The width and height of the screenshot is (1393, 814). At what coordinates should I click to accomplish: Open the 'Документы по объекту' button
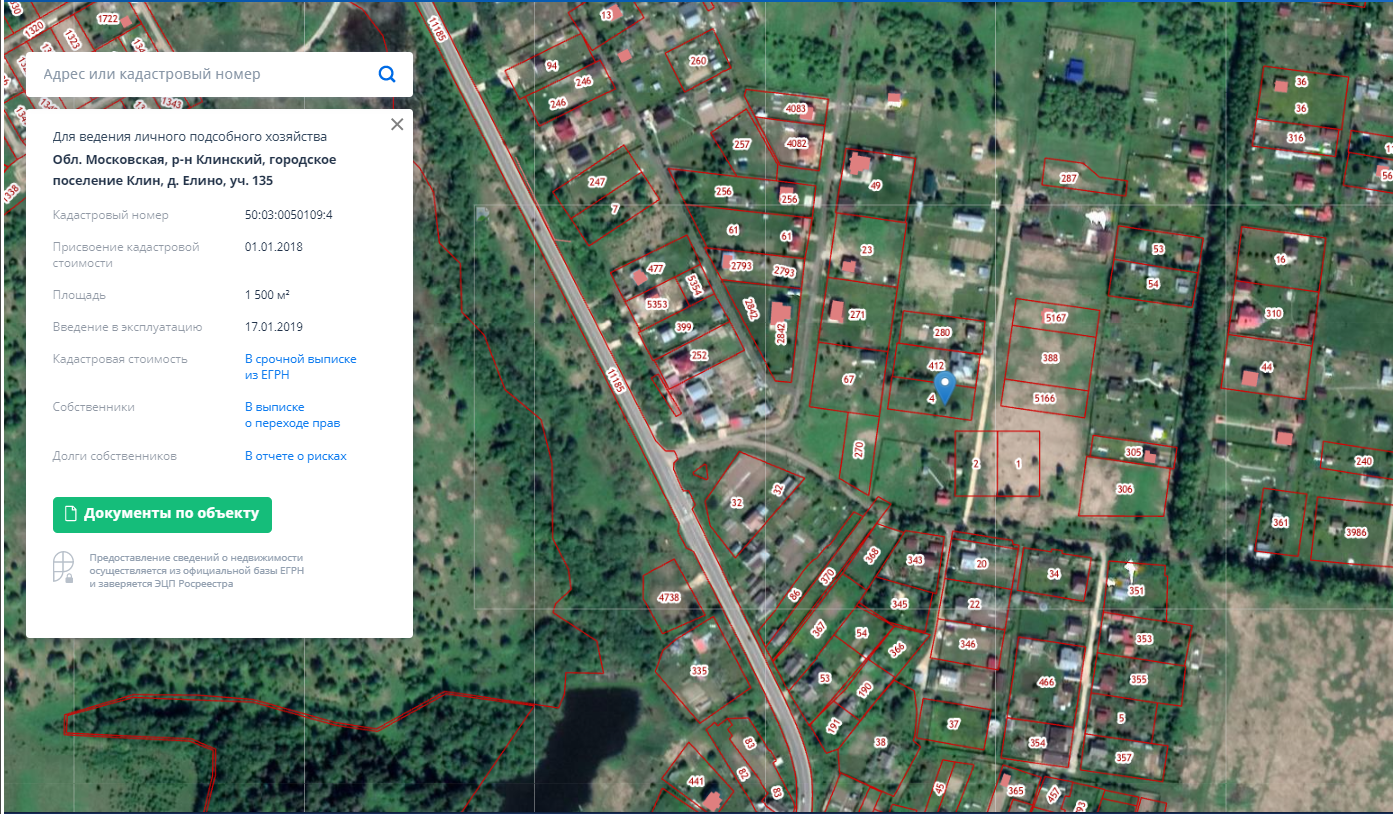click(x=162, y=514)
